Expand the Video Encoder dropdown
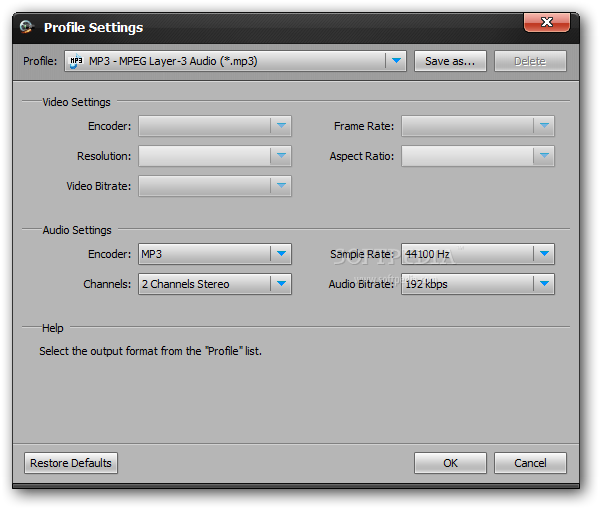 pyautogui.click(x=215, y=126)
